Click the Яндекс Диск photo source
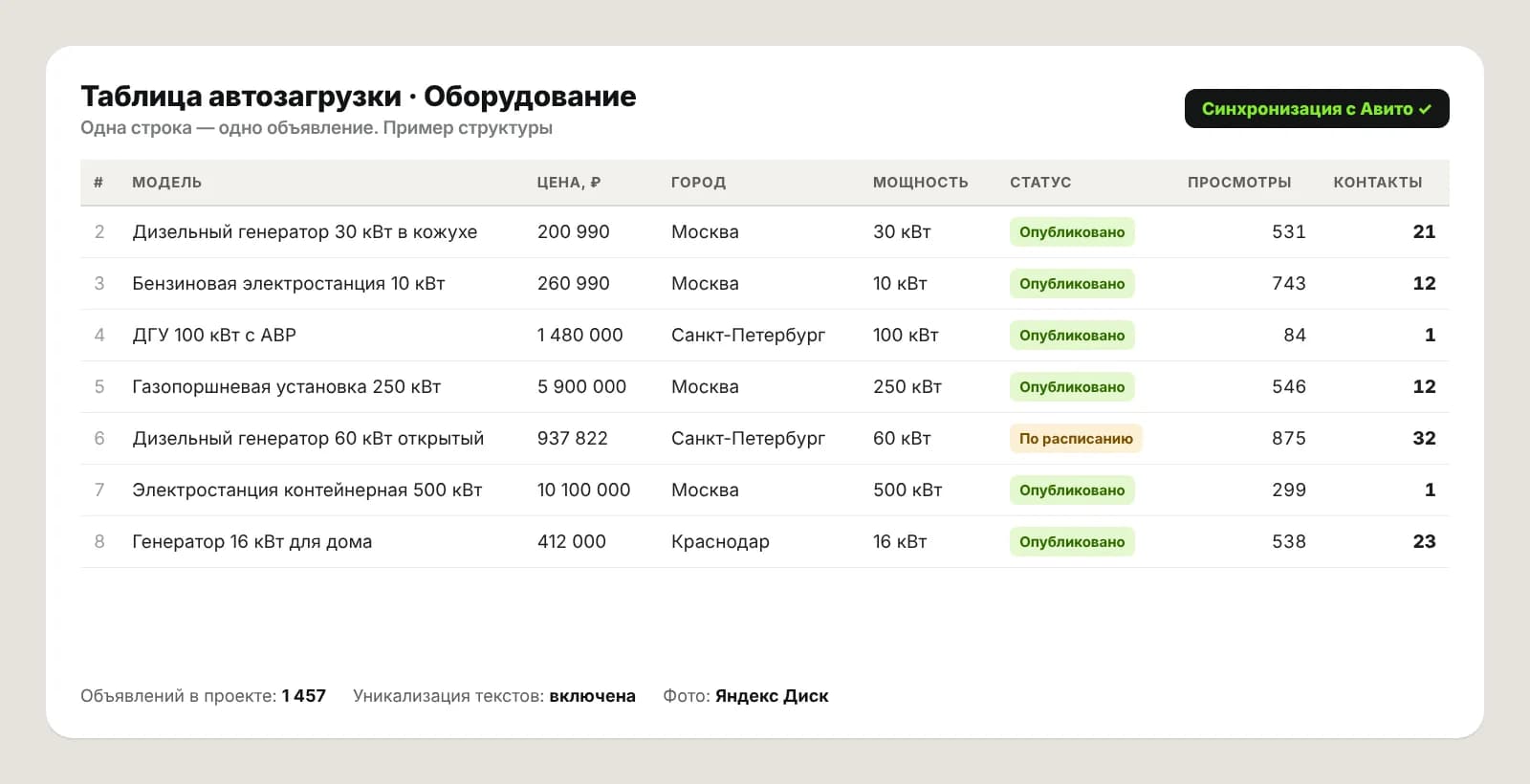The image size is (1530, 784). tap(772, 696)
